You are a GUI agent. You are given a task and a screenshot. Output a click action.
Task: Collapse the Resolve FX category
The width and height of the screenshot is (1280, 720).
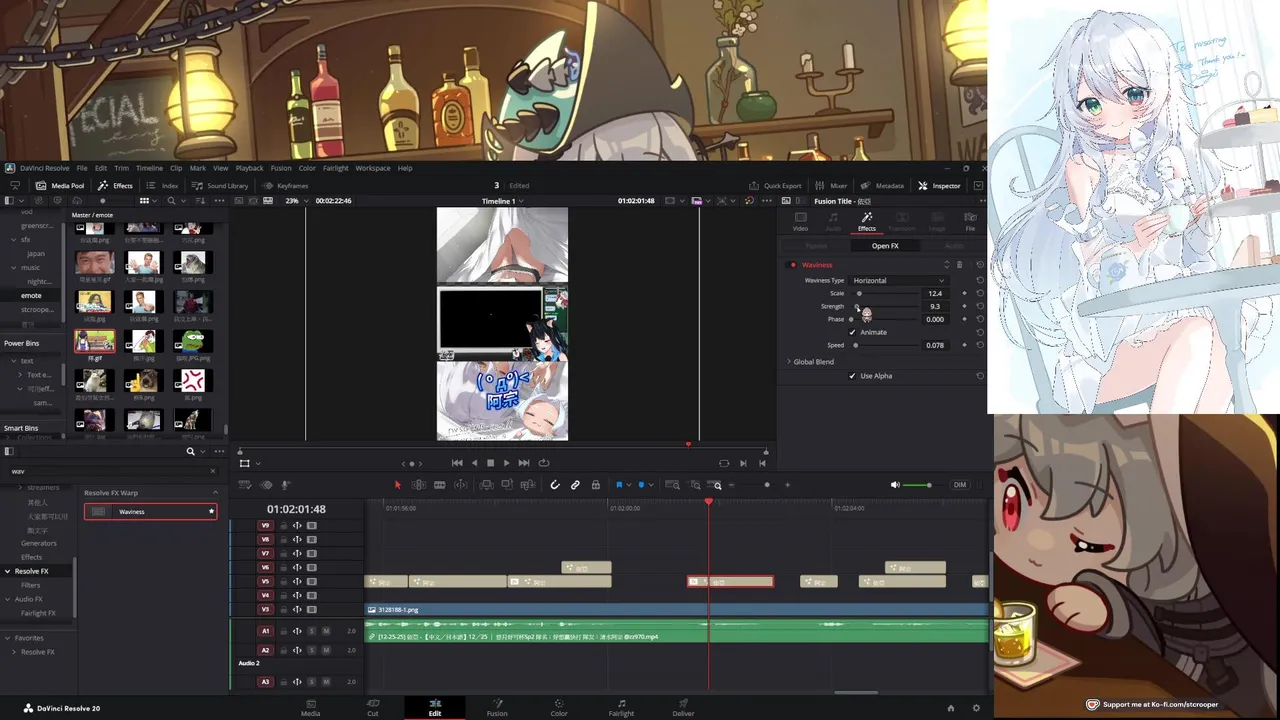[7, 571]
